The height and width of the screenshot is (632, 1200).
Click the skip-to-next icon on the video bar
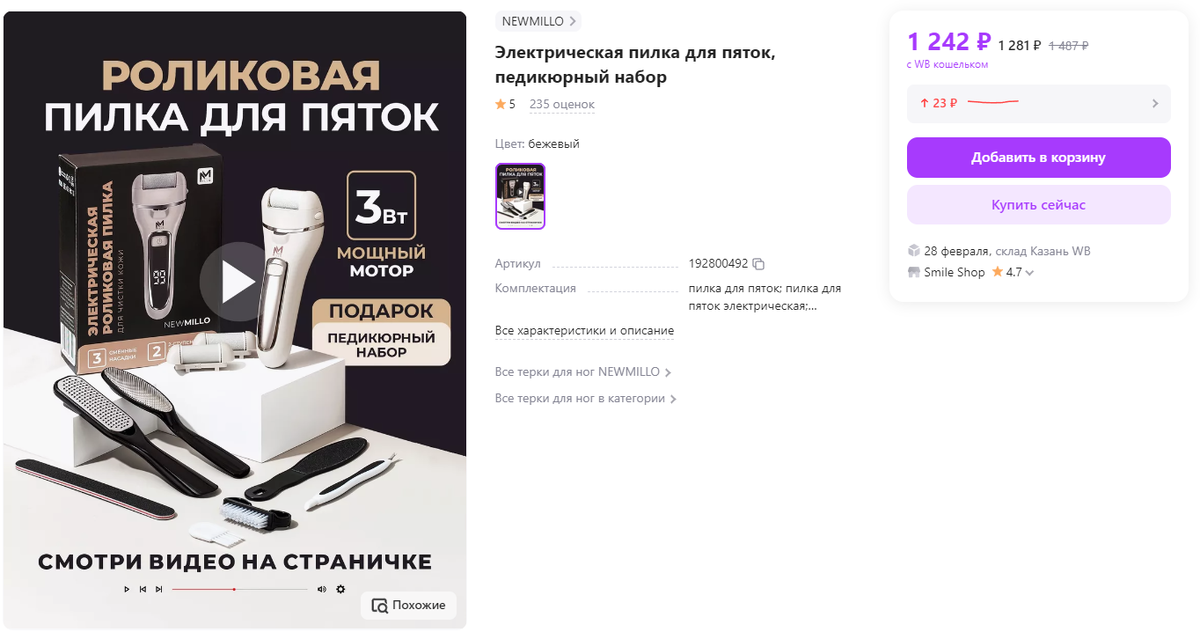pyautogui.click(x=159, y=589)
